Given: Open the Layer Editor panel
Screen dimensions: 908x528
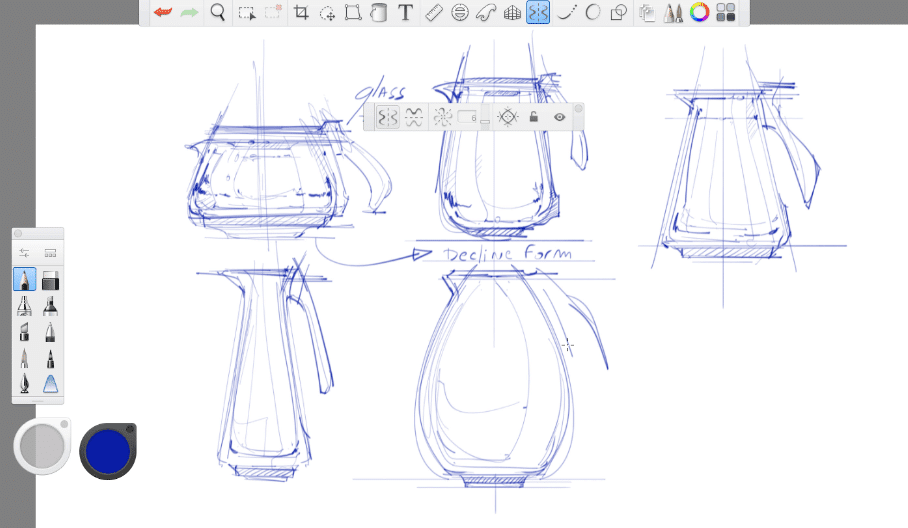Looking at the screenshot, I should coord(647,13).
